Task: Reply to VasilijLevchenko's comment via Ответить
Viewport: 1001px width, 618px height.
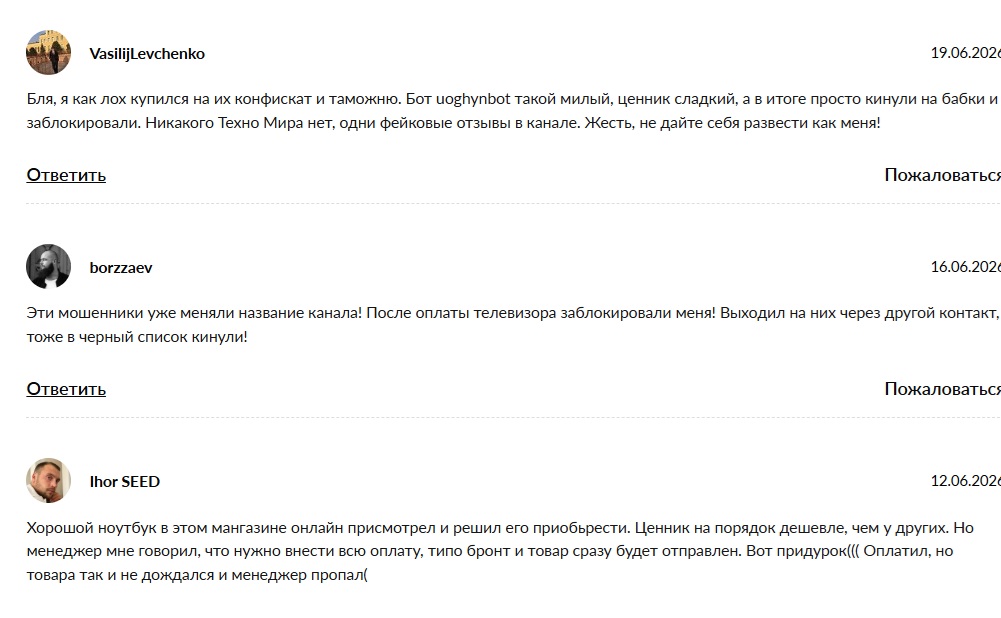Action: 66,175
